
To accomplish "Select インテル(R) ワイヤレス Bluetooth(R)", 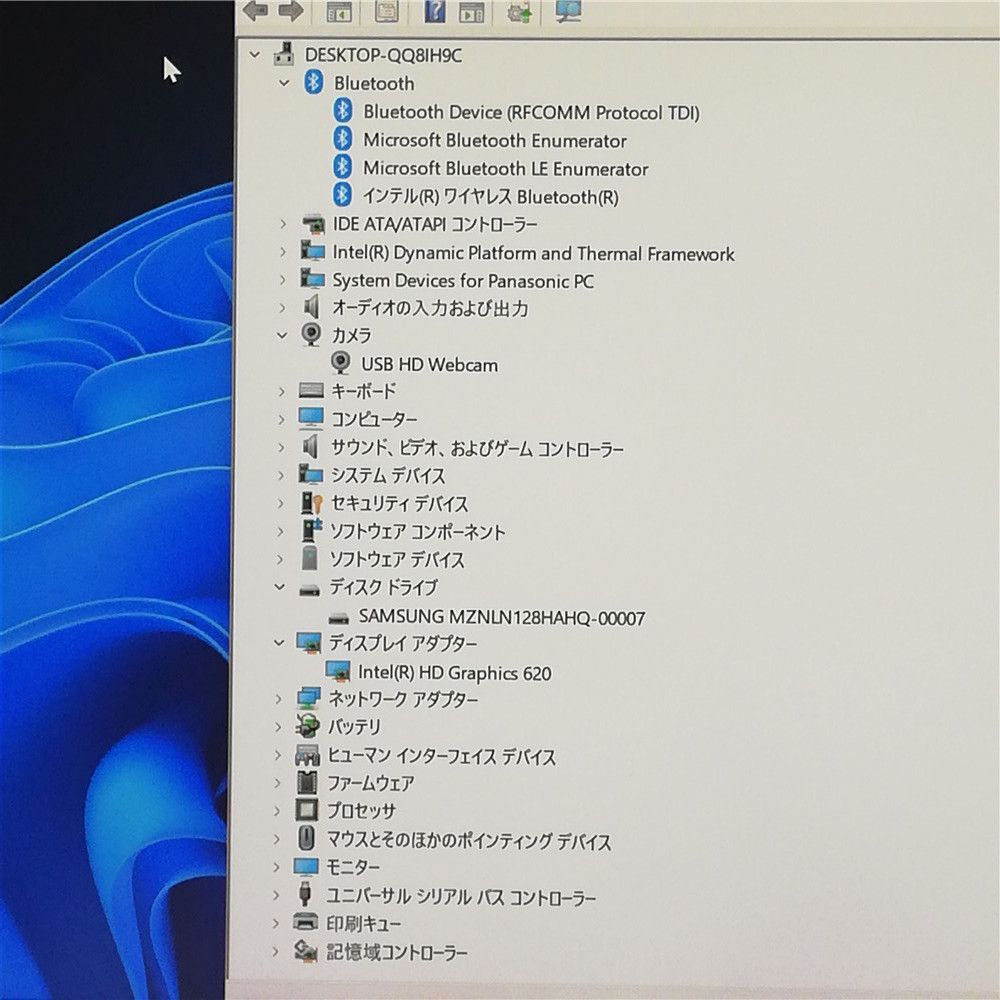I will coord(490,196).
